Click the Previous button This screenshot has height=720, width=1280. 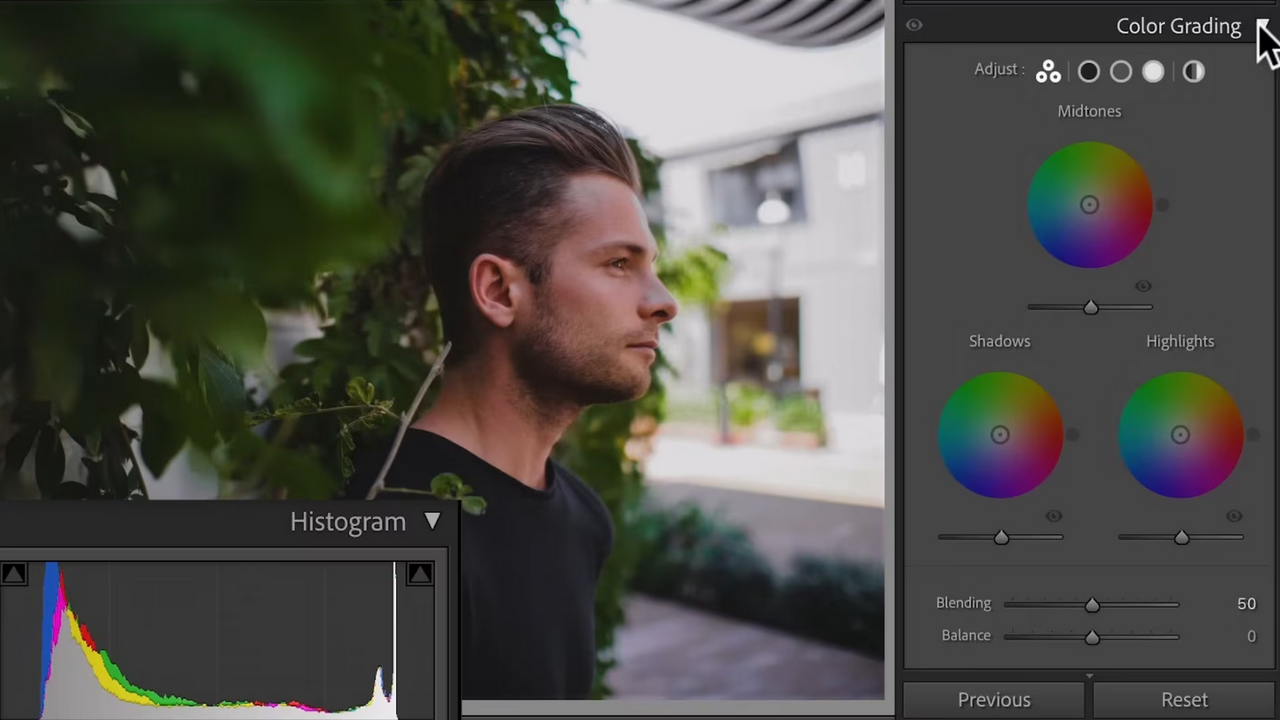click(994, 699)
